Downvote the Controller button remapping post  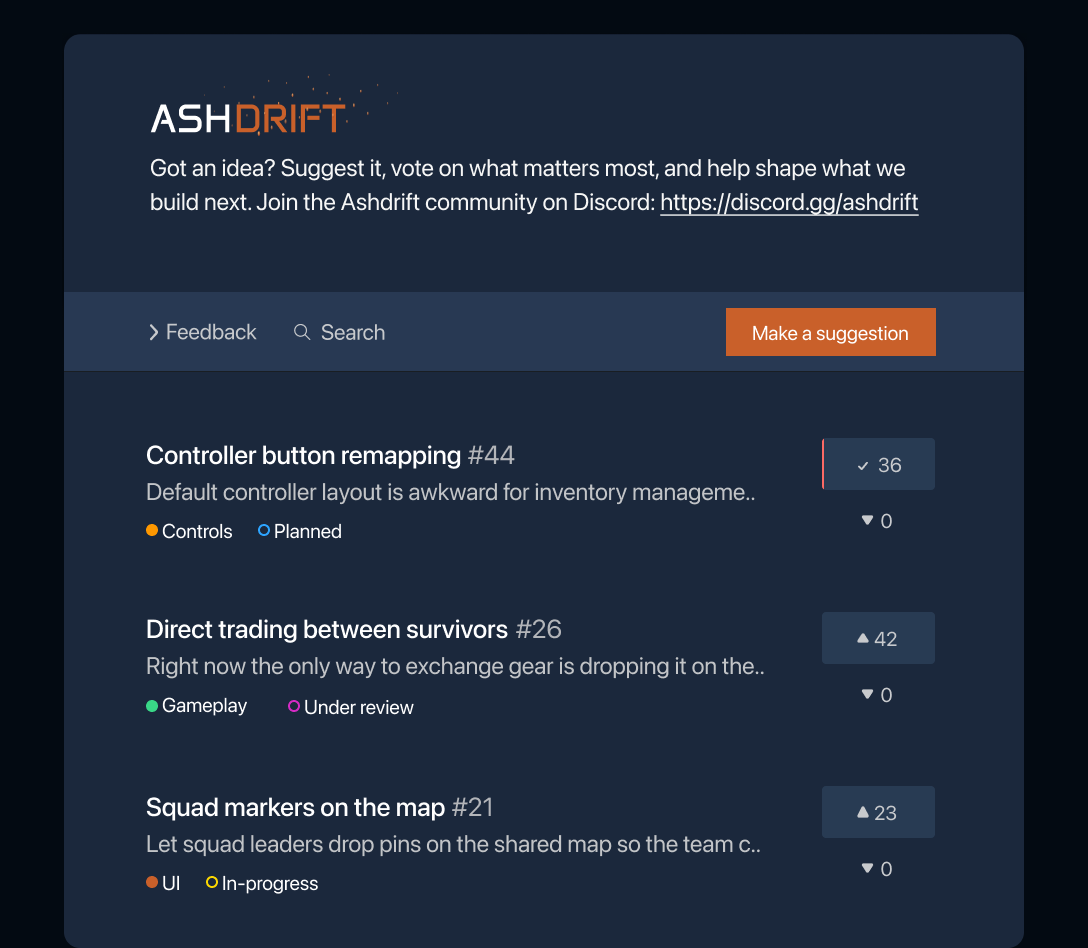click(877, 520)
